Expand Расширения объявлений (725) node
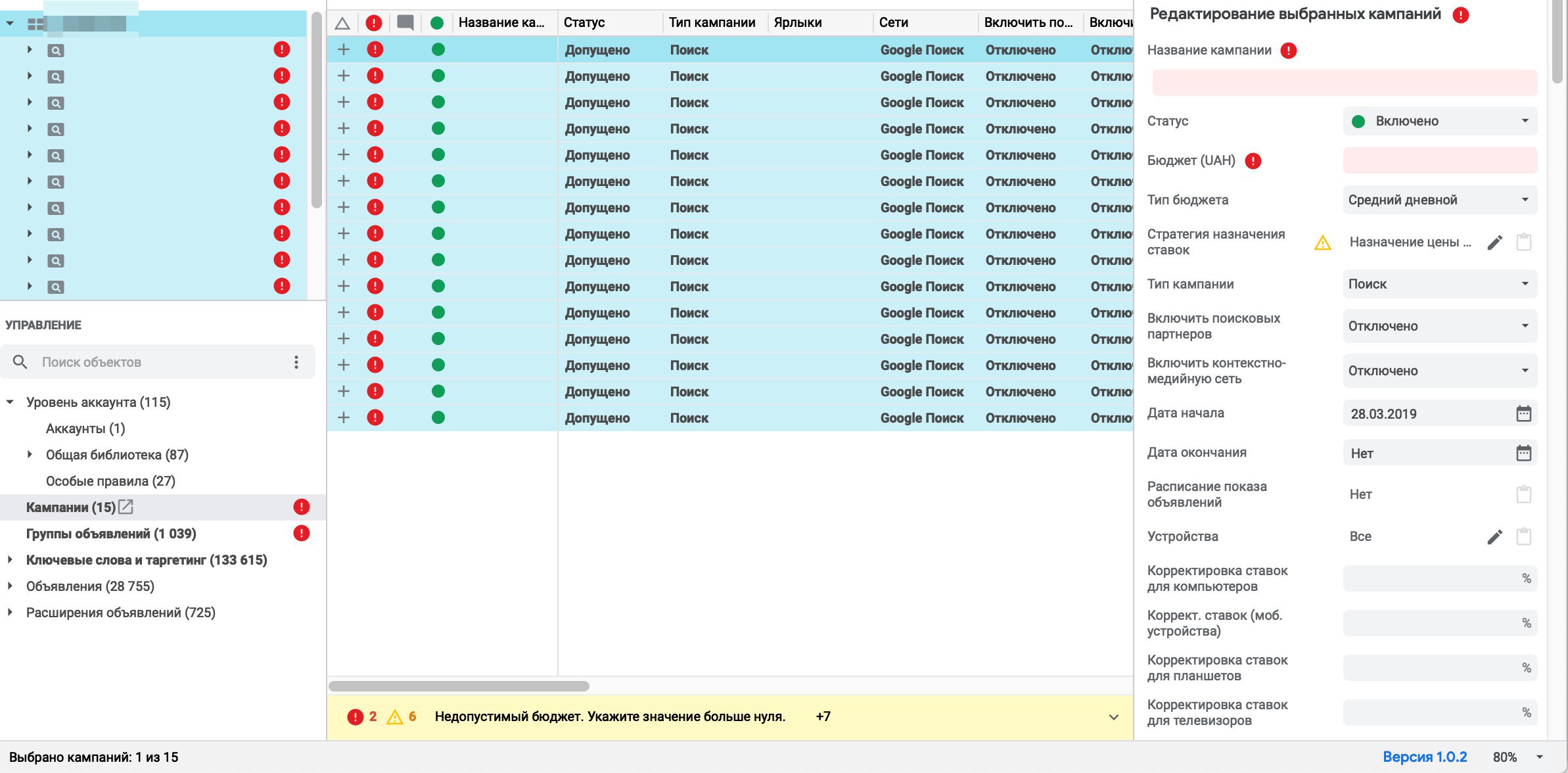Screen dimensions: 1568x773 (x=10, y=612)
